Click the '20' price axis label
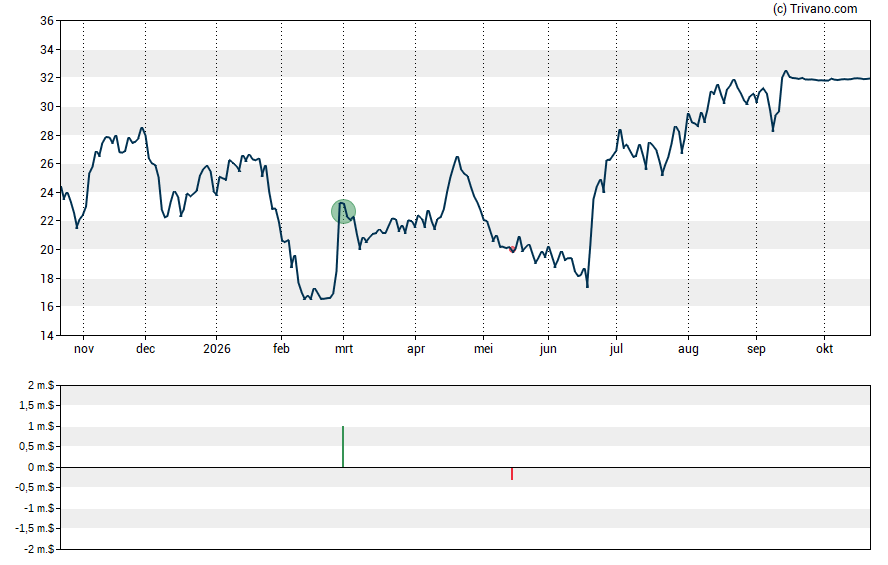Viewport: 888px width, 565px height. click(47, 250)
